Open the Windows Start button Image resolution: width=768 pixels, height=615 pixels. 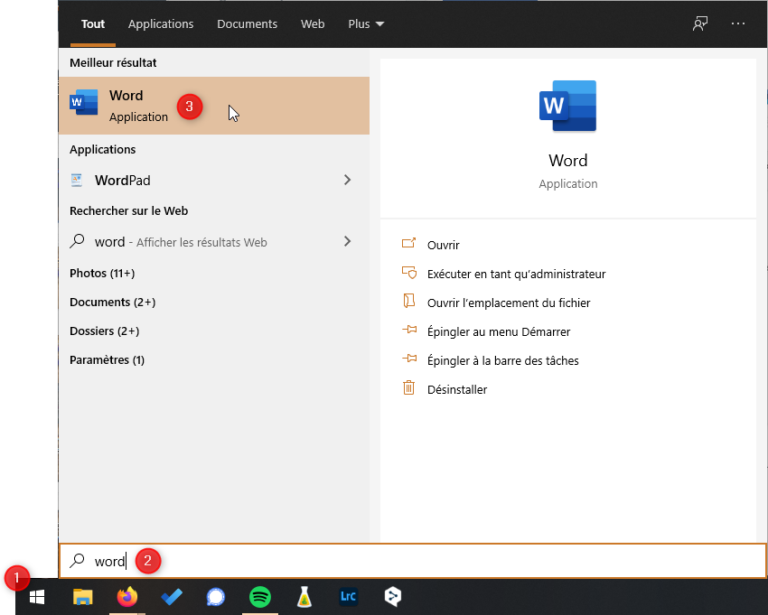tap(37, 596)
